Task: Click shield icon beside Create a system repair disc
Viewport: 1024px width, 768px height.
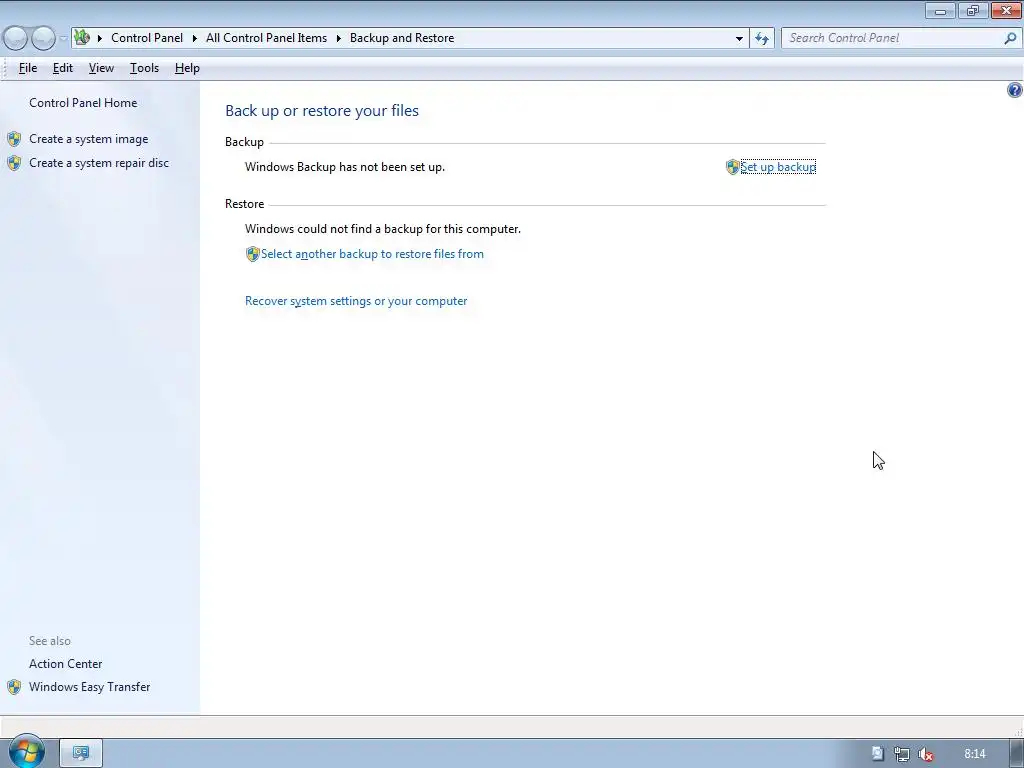Action: pyautogui.click(x=14, y=163)
